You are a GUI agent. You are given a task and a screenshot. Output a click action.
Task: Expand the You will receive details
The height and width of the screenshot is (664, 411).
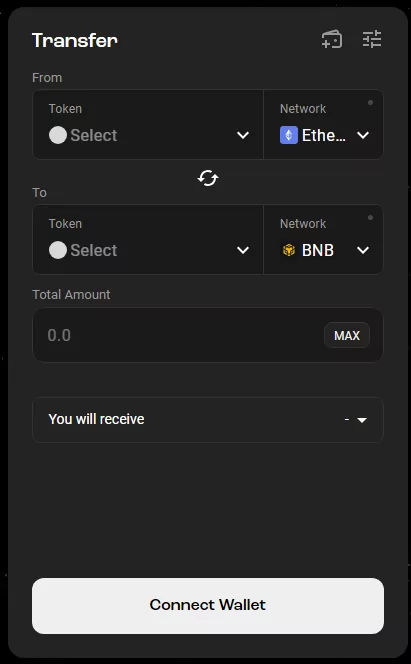tap(362, 420)
